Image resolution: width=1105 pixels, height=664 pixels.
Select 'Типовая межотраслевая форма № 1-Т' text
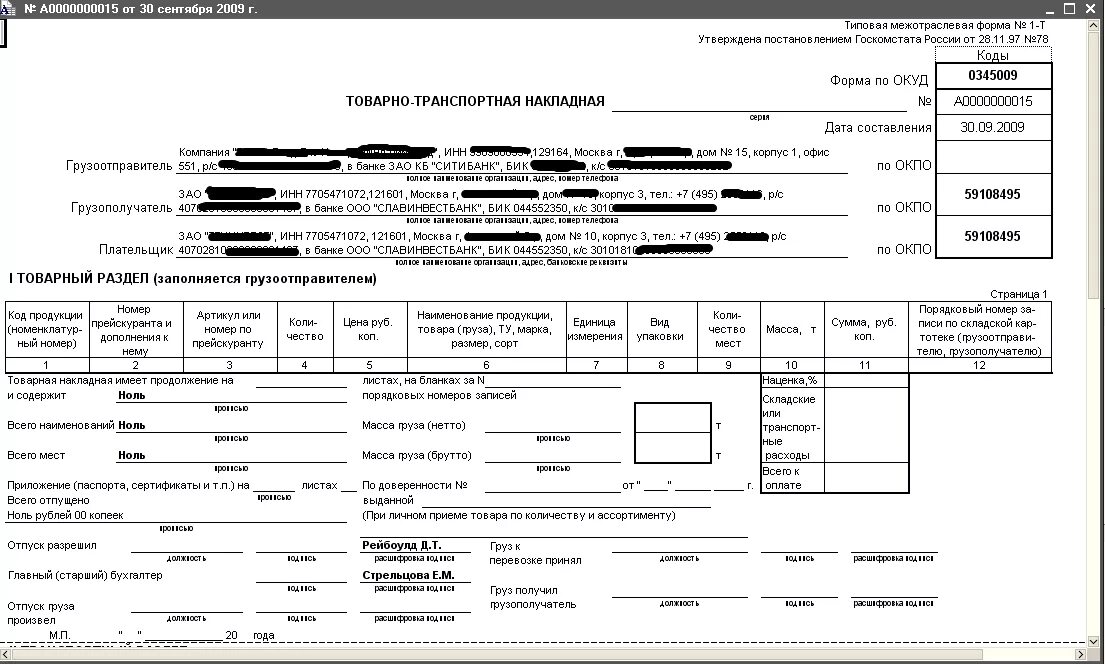tap(944, 25)
